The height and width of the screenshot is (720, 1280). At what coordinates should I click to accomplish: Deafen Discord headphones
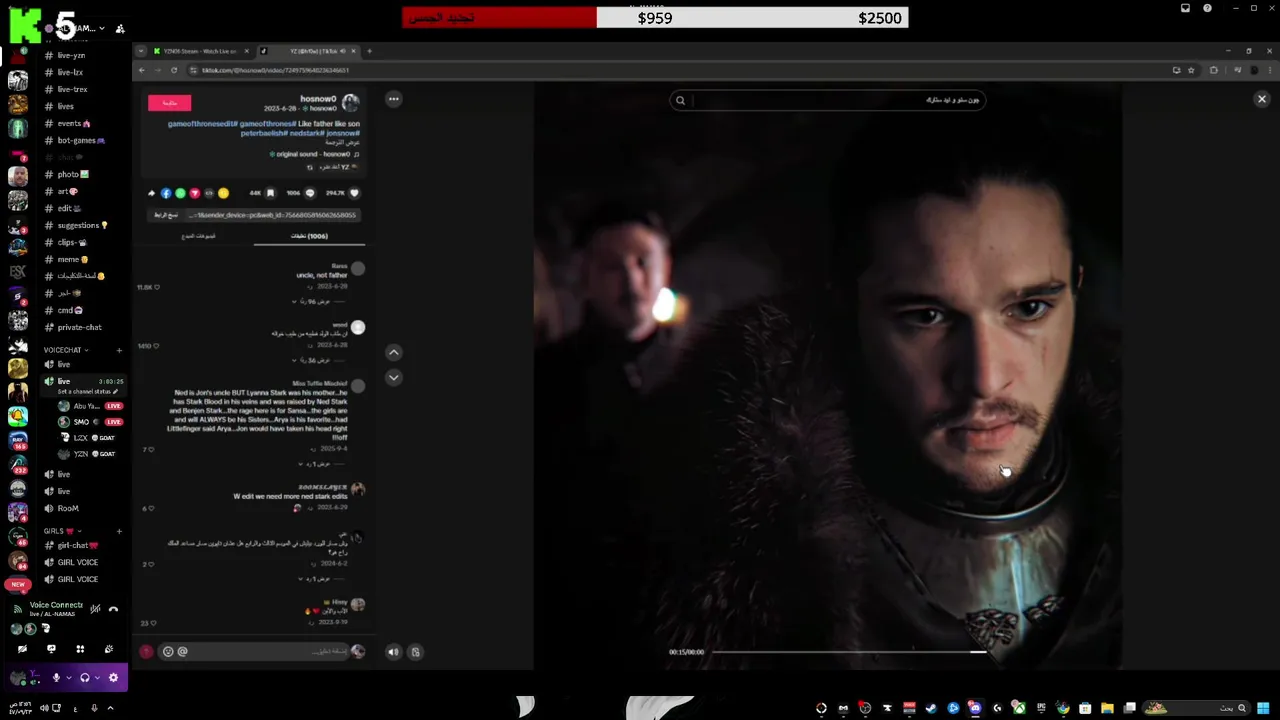[85, 677]
